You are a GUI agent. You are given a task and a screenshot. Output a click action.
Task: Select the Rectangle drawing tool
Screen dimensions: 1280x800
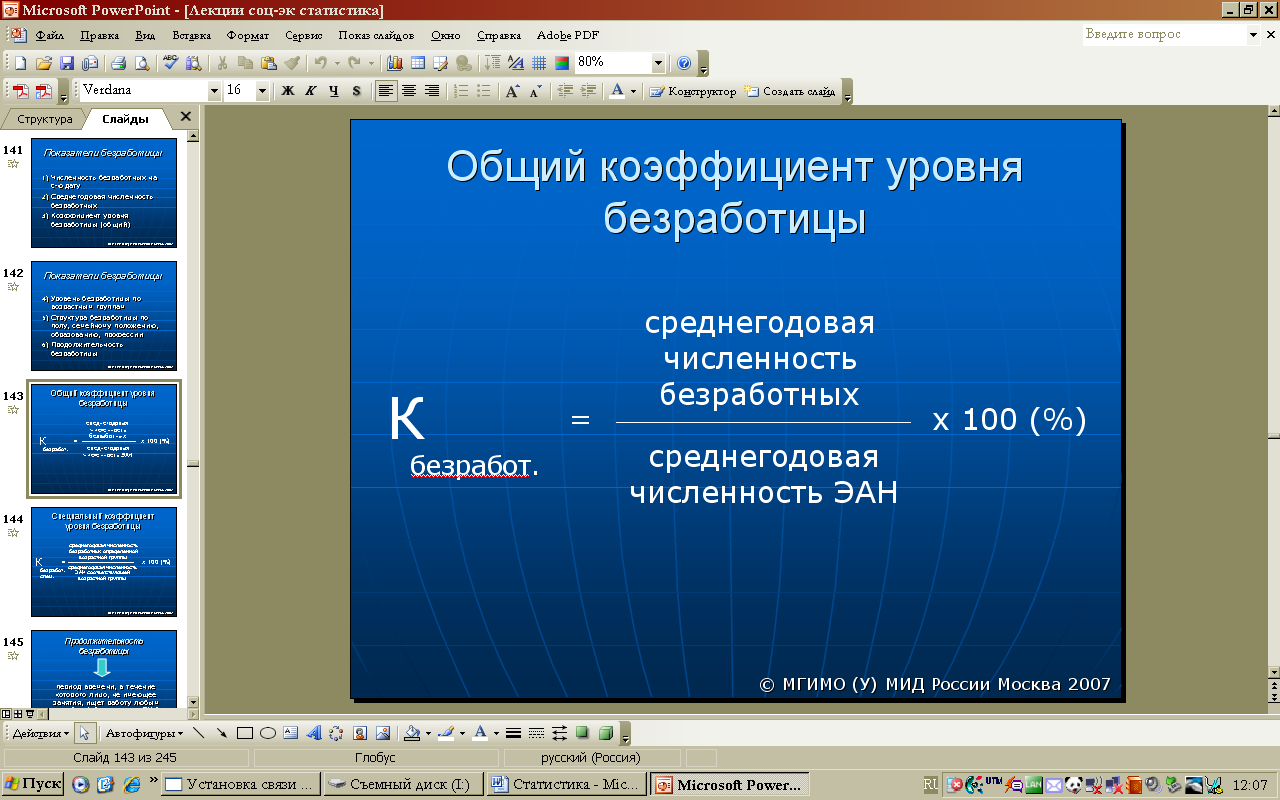(x=245, y=733)
